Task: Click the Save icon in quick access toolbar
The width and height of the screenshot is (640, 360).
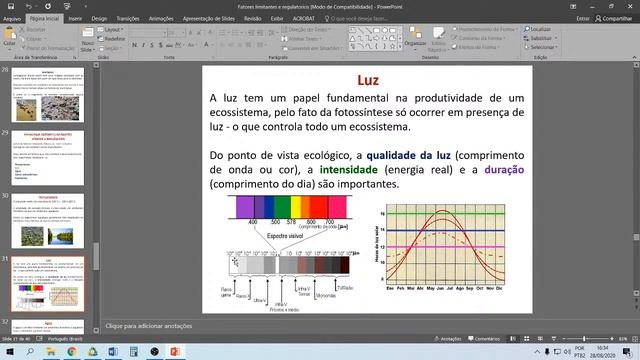Action: (11, 7)
